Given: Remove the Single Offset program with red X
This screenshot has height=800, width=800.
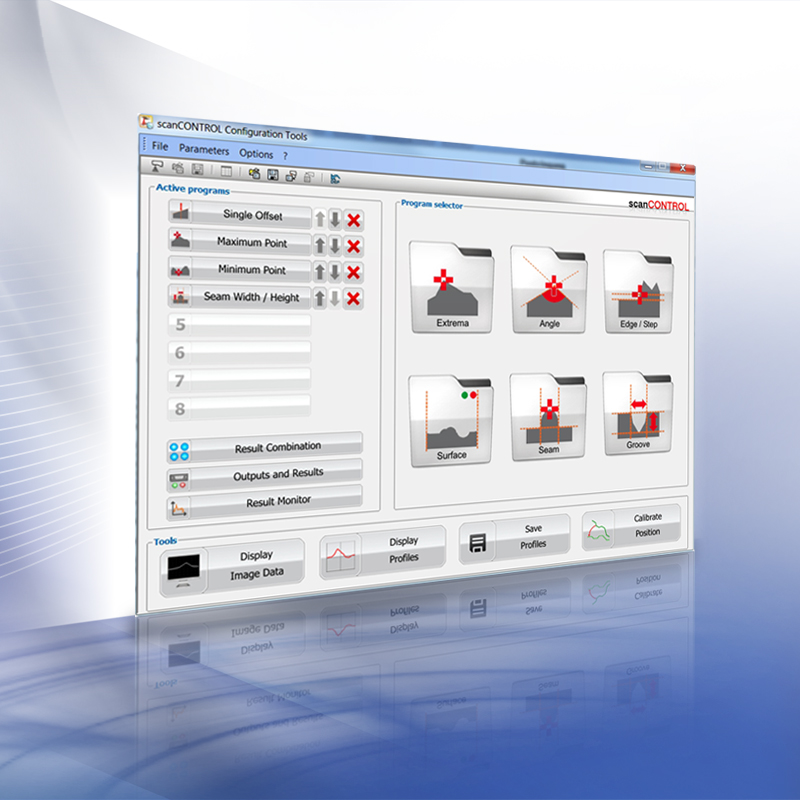Looking at the screenshot, I should (354, 220).
